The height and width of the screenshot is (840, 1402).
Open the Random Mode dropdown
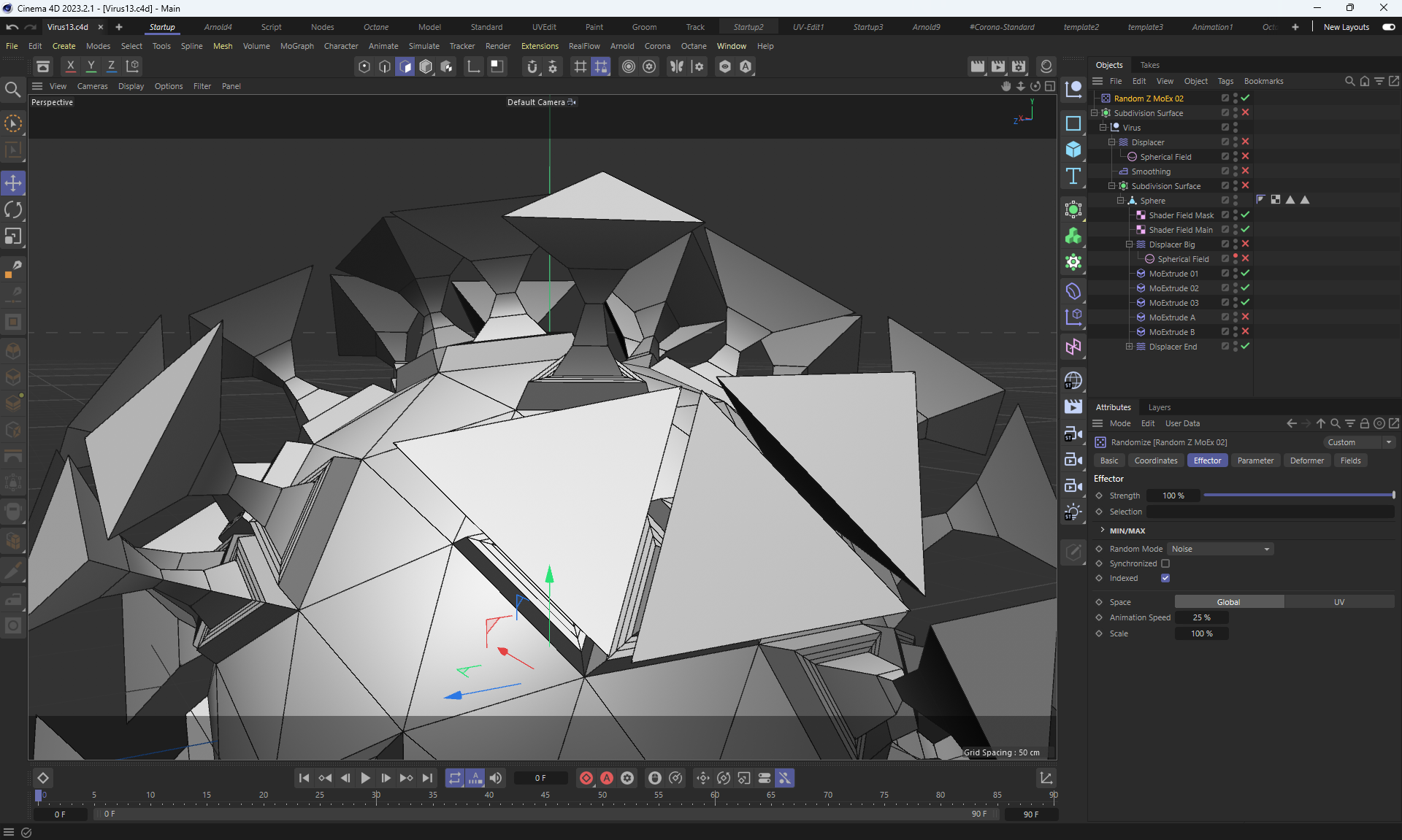(x=1220, y=549)
